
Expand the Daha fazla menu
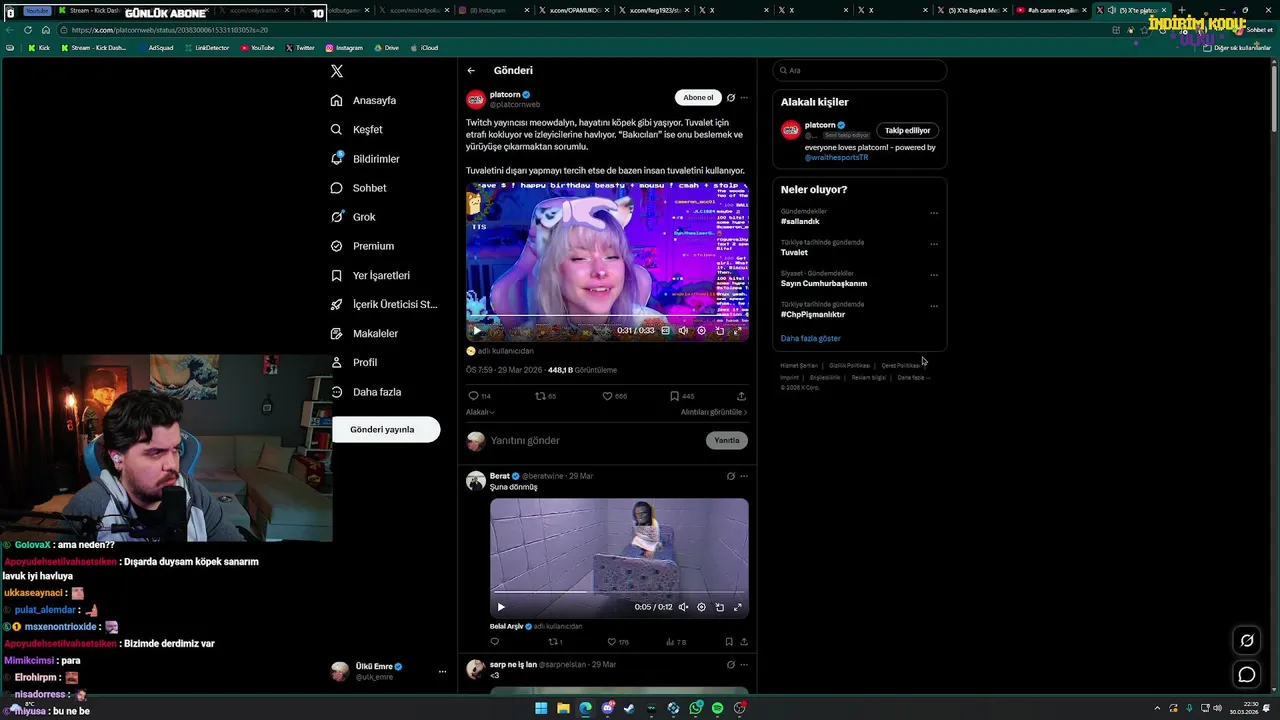366,392
